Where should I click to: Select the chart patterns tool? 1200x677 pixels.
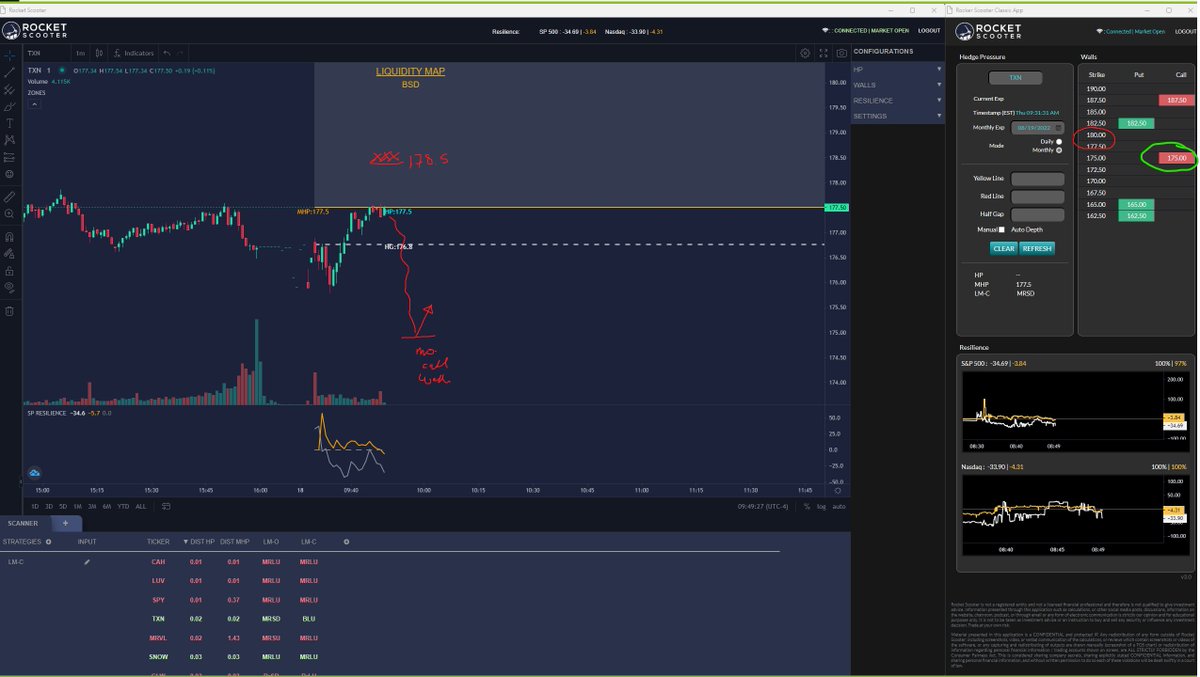(x=9, y=140)
